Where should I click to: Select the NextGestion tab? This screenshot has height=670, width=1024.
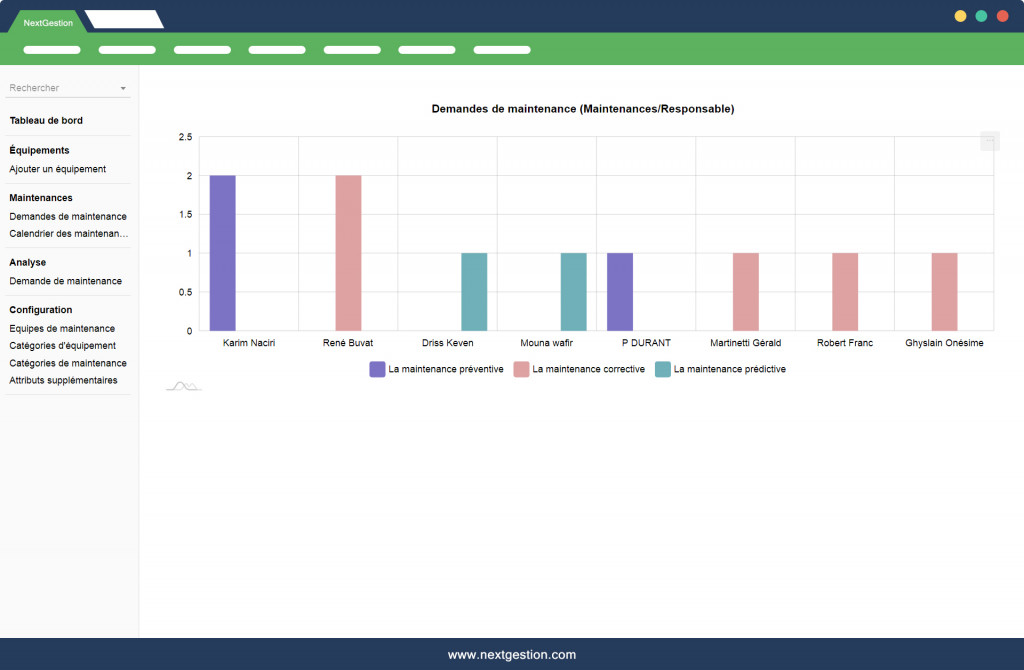[x=48, y=22]
